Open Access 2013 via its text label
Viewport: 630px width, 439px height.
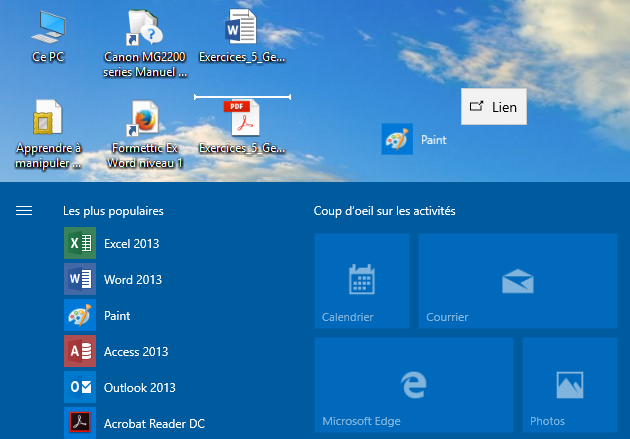click(x=136, y=352)
